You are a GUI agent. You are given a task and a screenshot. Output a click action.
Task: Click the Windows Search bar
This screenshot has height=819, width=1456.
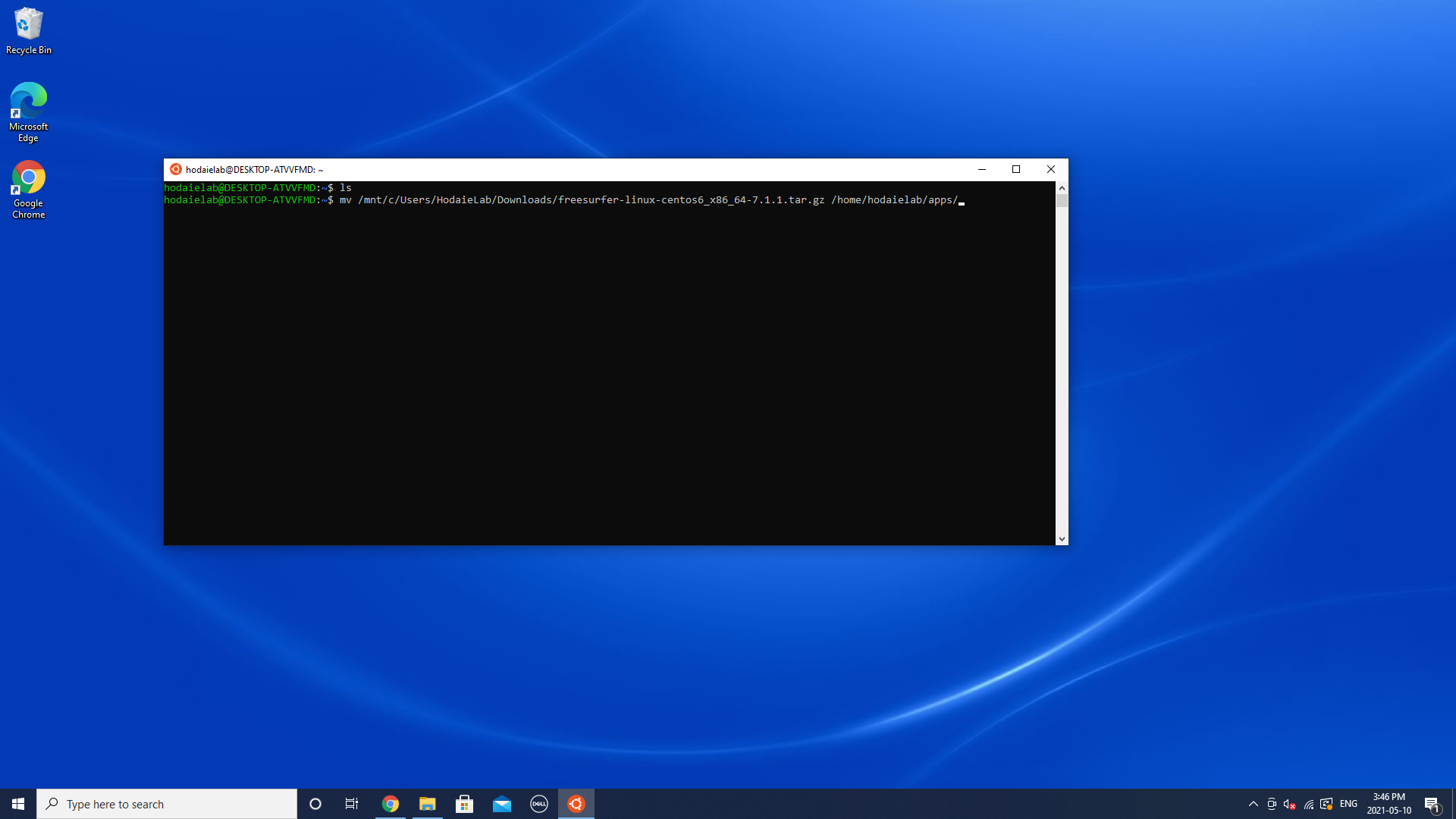tap(167, 803)
